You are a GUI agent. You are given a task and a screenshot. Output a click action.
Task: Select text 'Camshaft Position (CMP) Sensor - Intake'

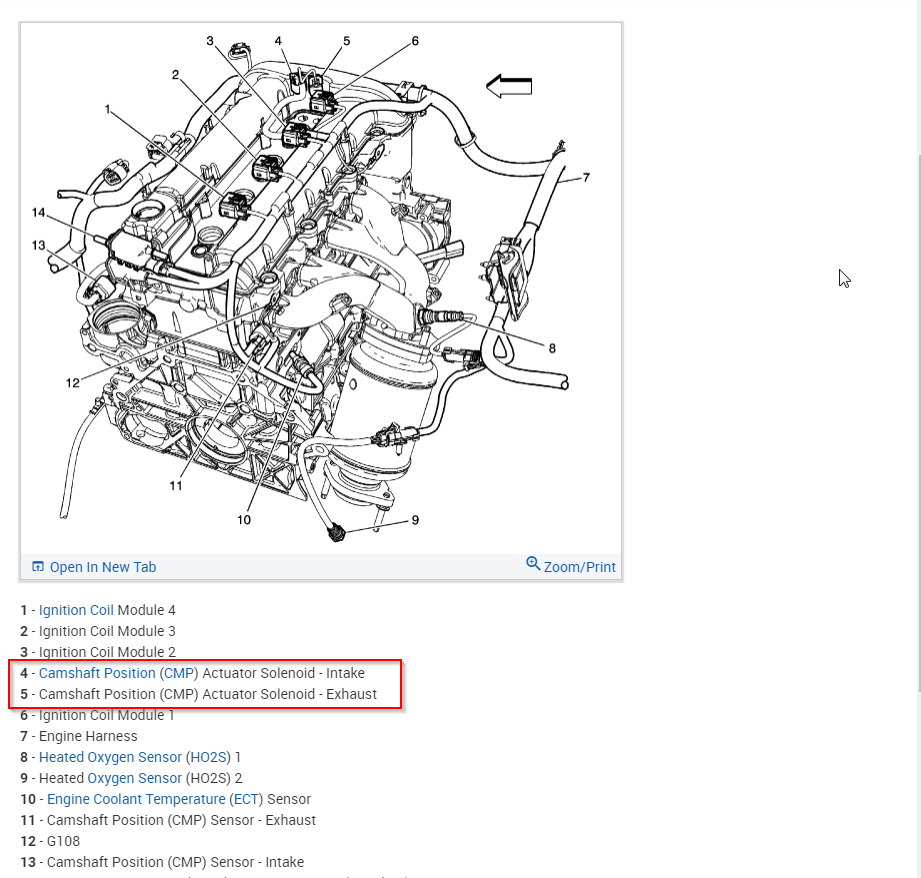pyautogui.click(x=175, y=862)
